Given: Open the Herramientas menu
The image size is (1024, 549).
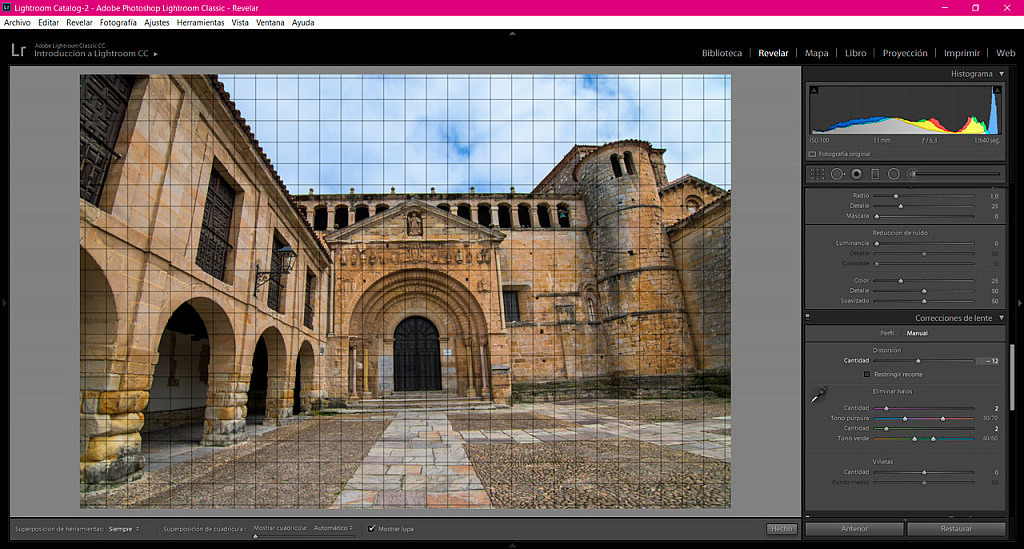Looking at the screenshot, I should (200, 22).
